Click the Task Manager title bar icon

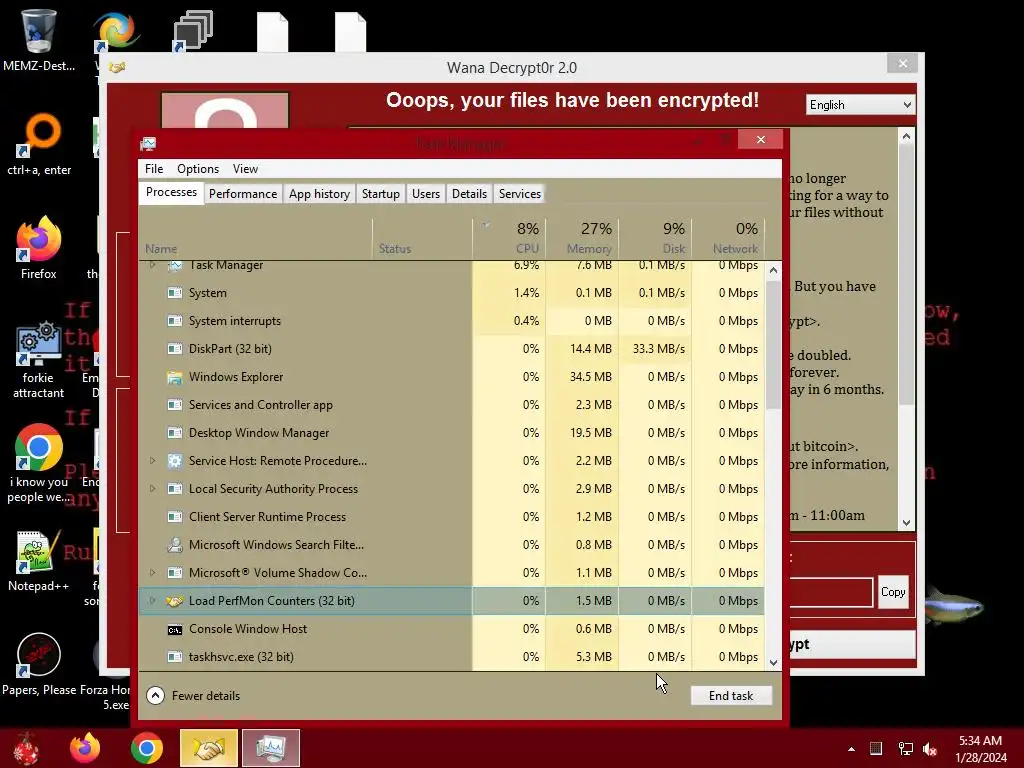(x=148, y=144)
